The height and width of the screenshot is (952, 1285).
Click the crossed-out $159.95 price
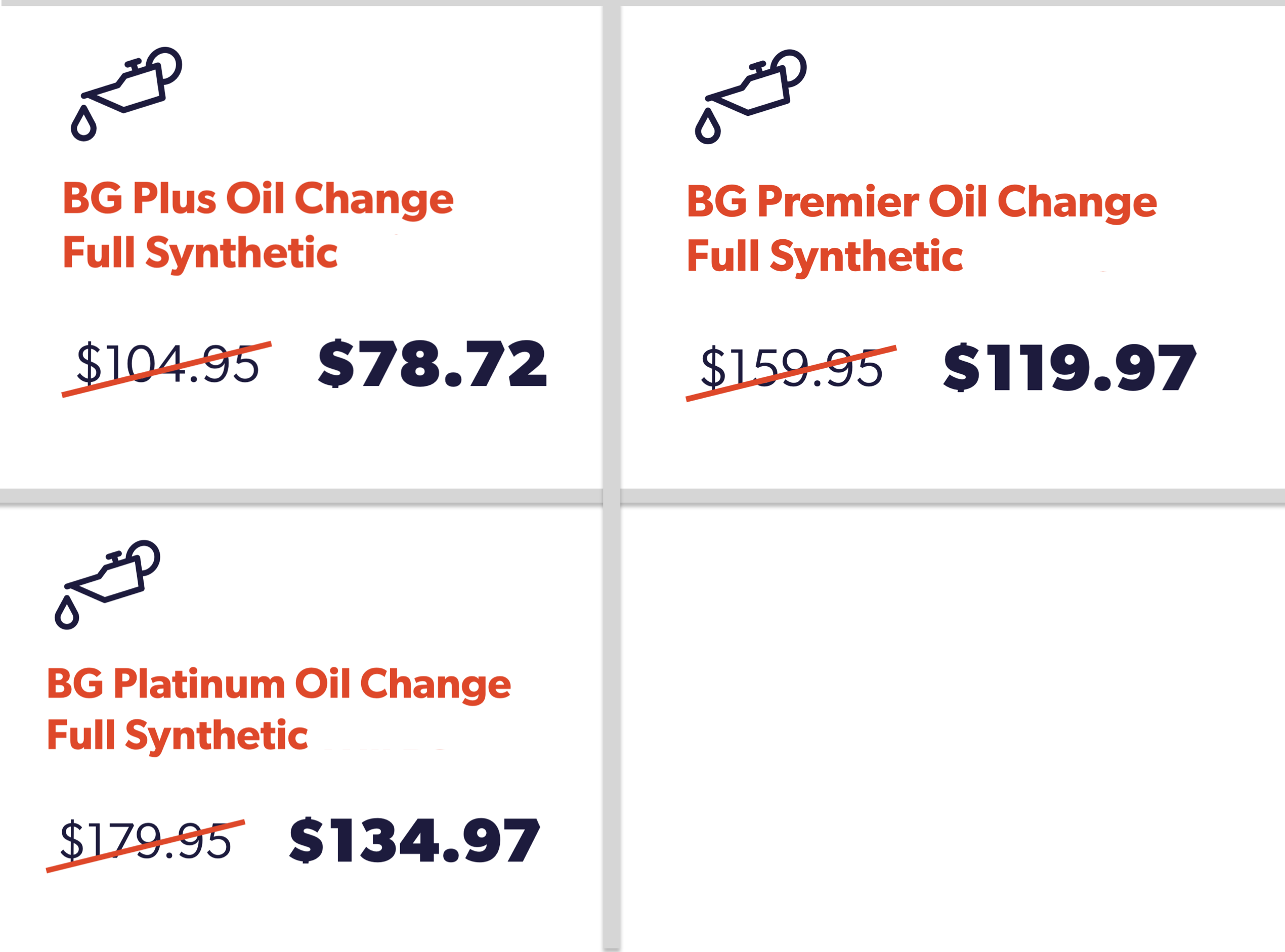pos(791,369)
